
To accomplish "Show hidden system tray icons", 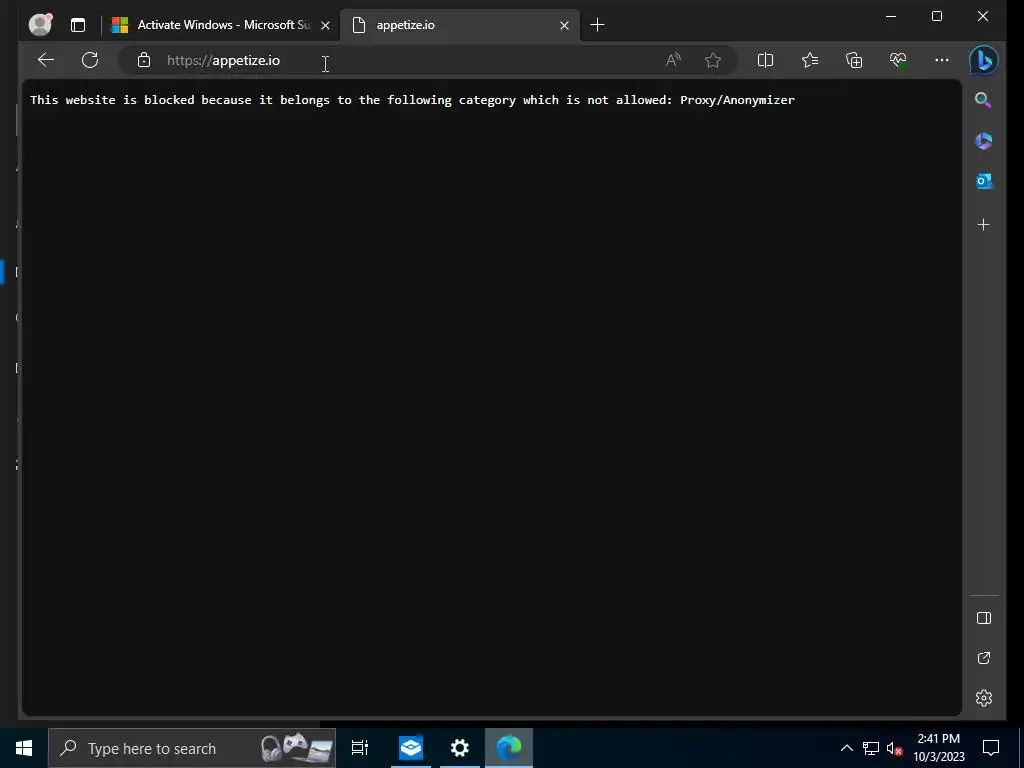I will [846, 748].
